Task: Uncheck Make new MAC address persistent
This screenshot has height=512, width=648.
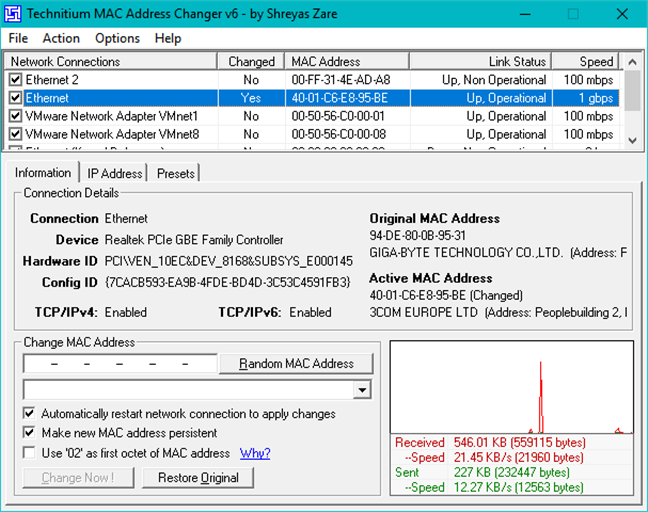Action: [29, 433]
